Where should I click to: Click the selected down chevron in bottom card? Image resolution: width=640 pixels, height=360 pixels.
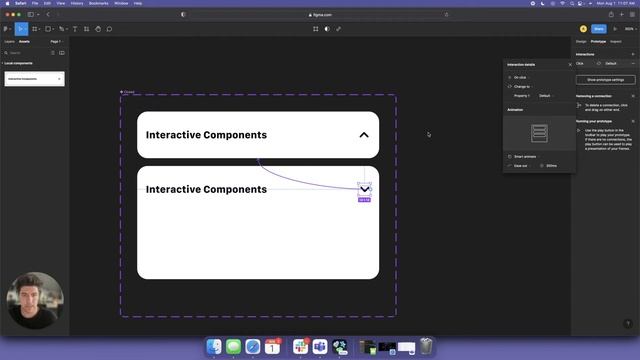click(364, 189)
